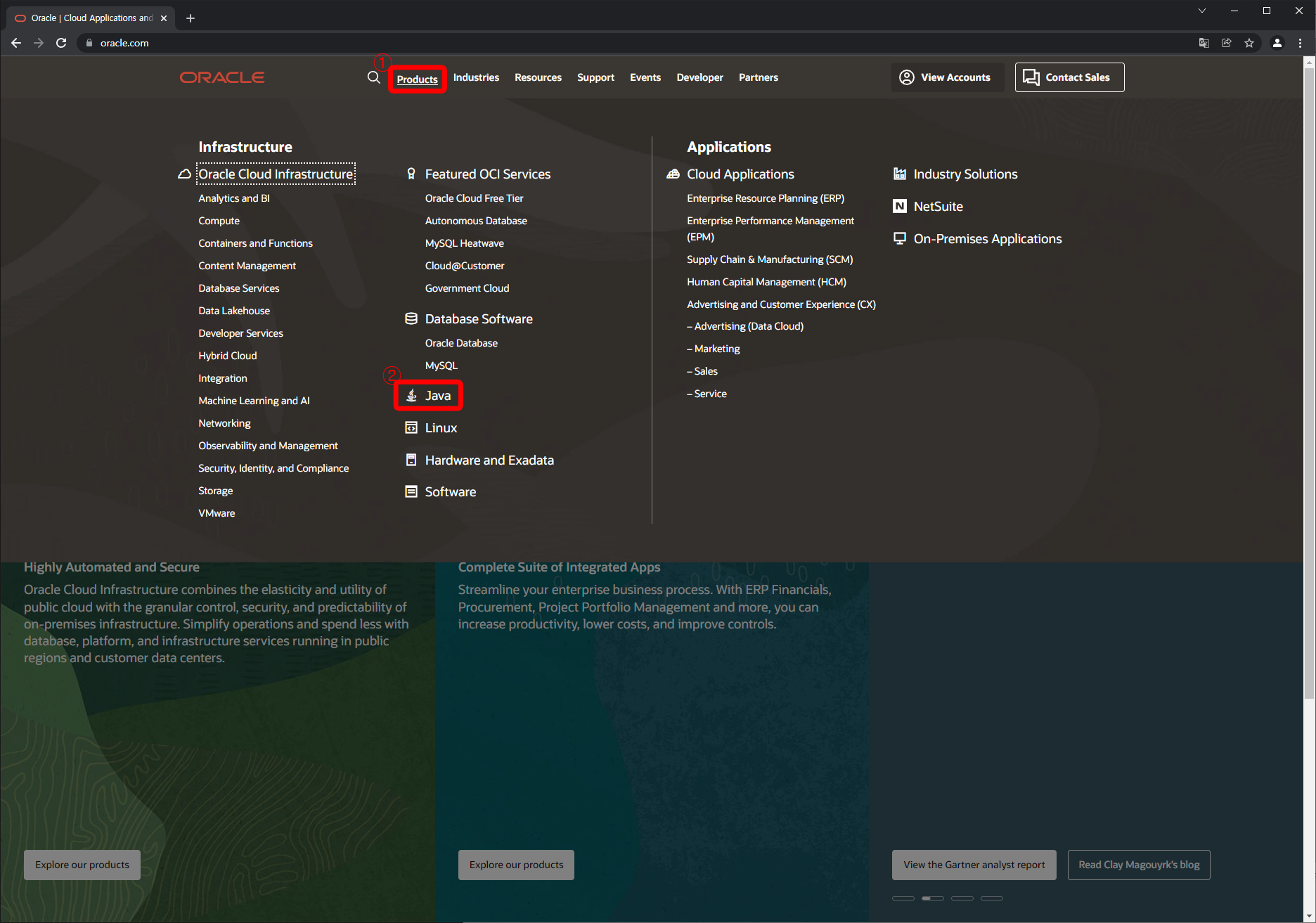
Task: Open MySQL Heatwave link
Action: coord(464,243)
